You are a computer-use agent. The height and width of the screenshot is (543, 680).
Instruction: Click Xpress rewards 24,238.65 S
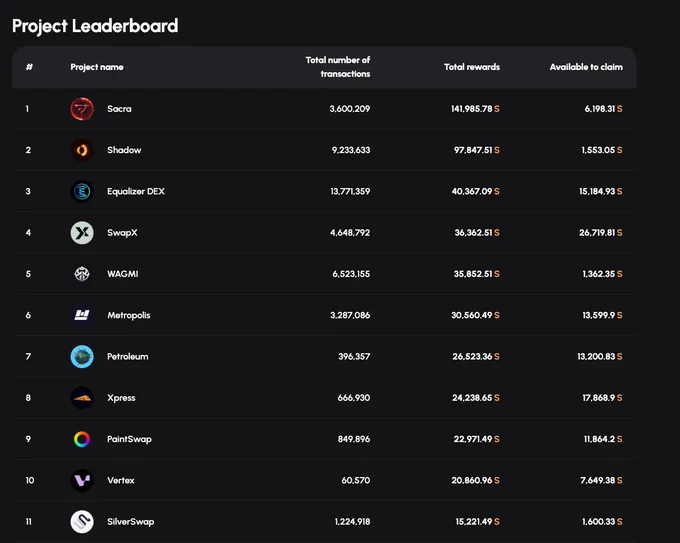coord(476,398)
